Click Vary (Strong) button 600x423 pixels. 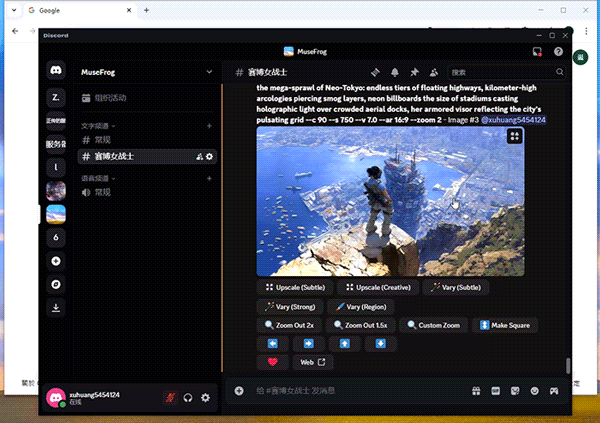pyautogui.click(x=290, y=307)
